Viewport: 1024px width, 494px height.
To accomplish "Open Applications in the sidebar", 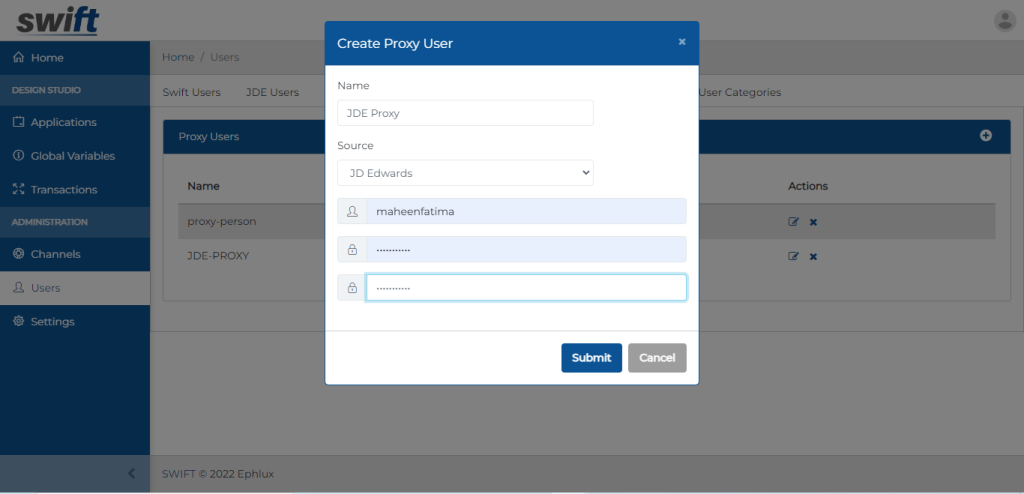I will [x=63, y=122].
